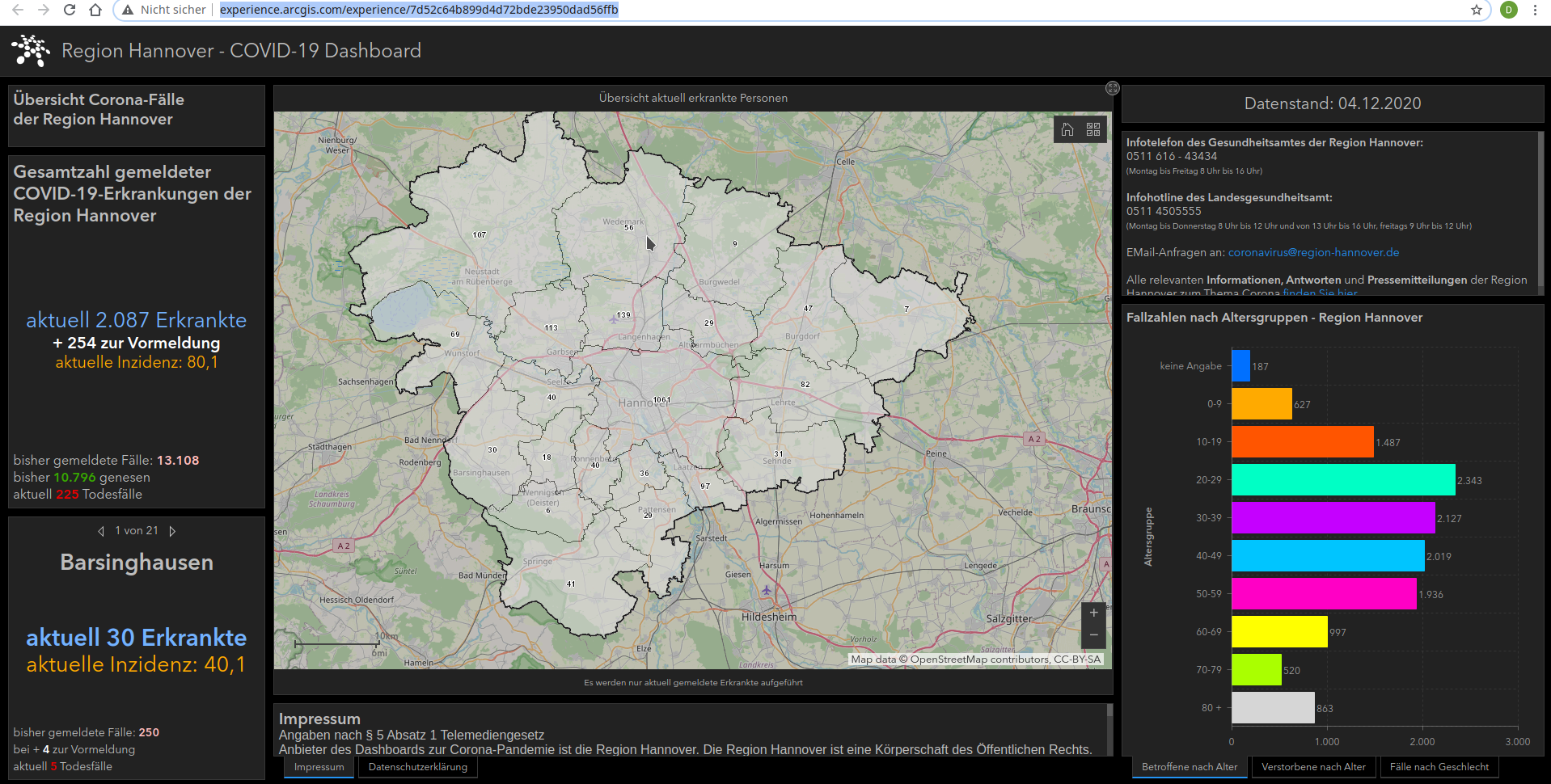Select the 0-9 orange bar
The height and width of the screenshot is (784, 1551).
click(1262, 404)
